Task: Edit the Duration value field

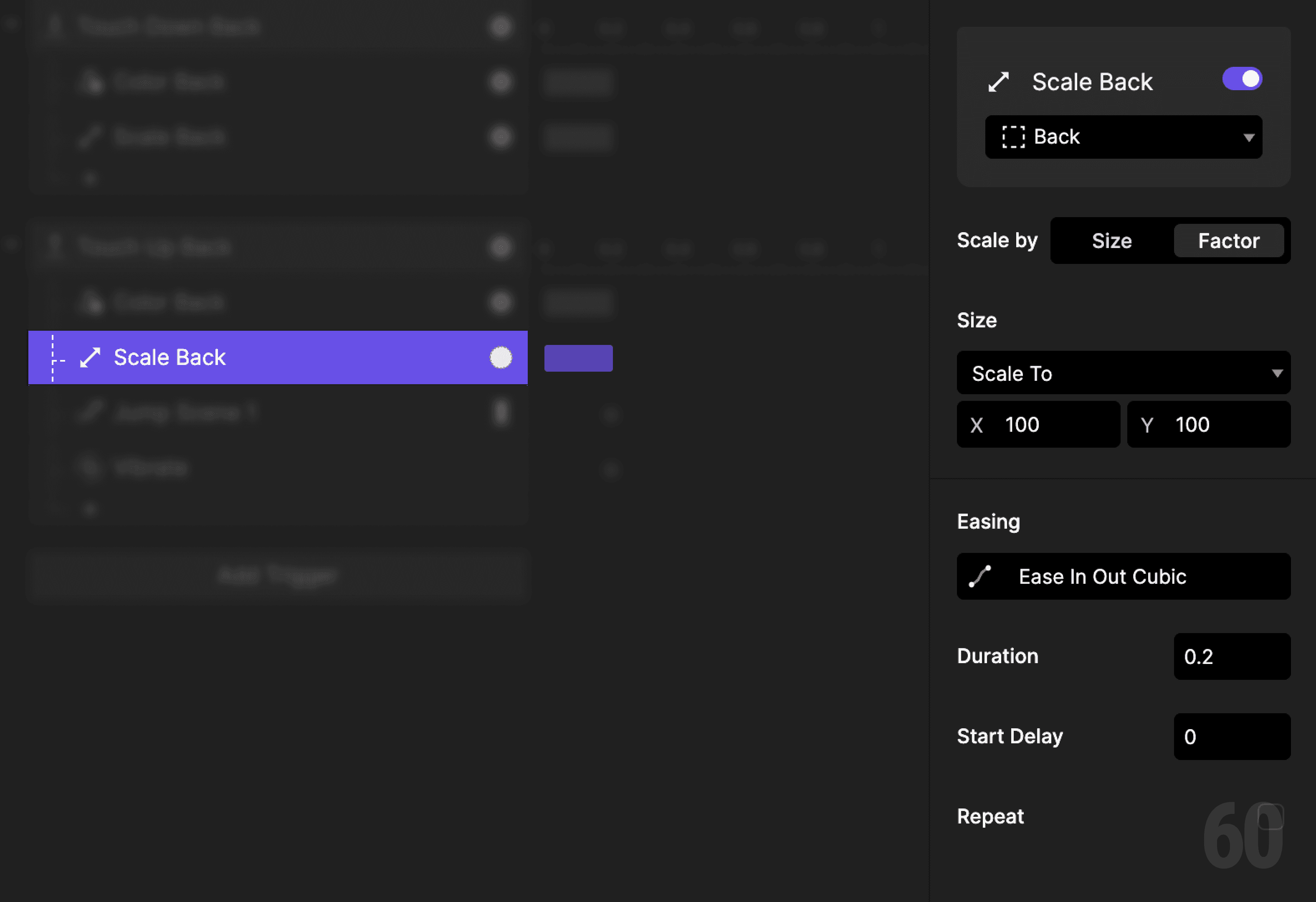Action: (1232, 656)
